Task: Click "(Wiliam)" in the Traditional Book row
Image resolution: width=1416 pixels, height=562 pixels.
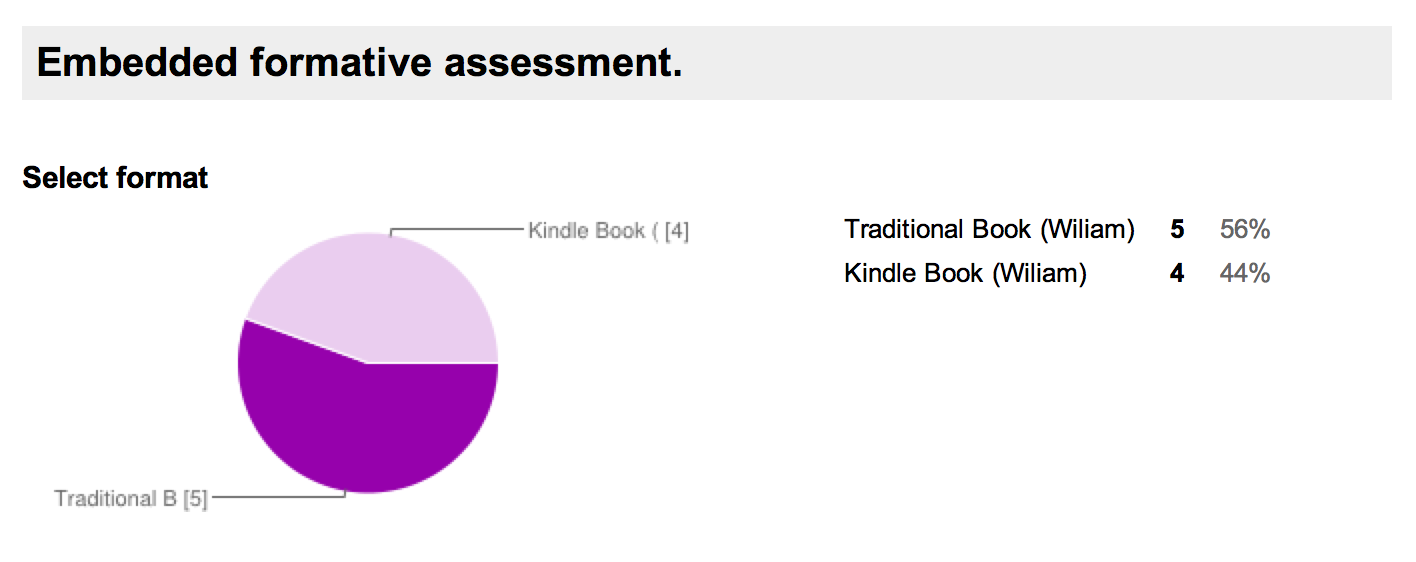Action: pyautogui.click(x=1087, y=230)
